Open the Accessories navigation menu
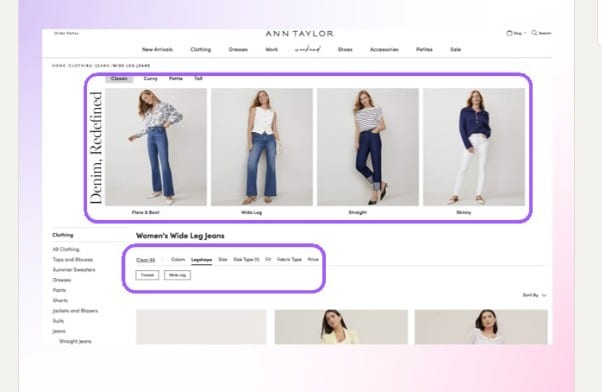602x392 pixels. [x=384, y=50]
